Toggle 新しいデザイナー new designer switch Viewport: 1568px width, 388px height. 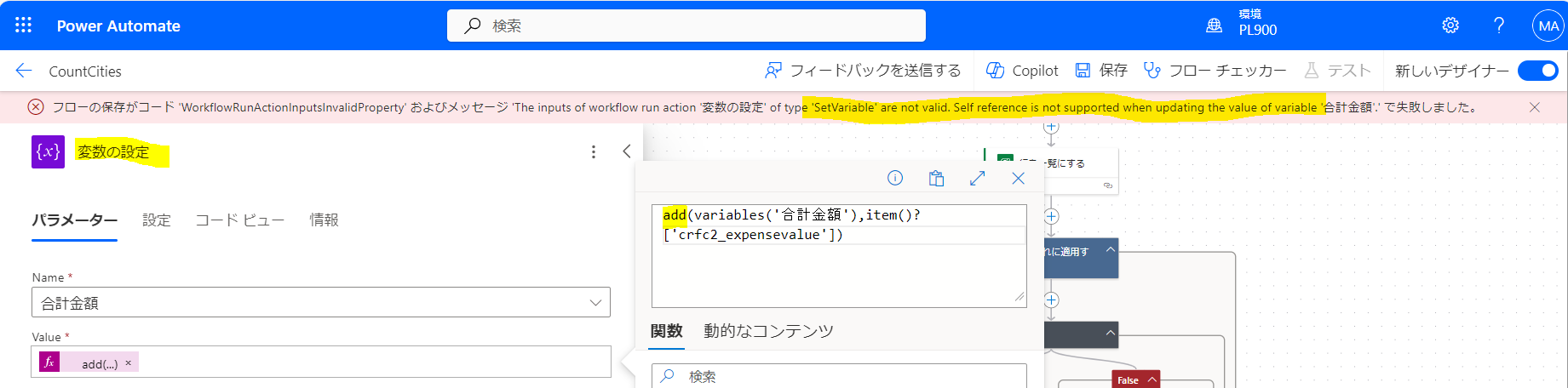click(1538, 71)
